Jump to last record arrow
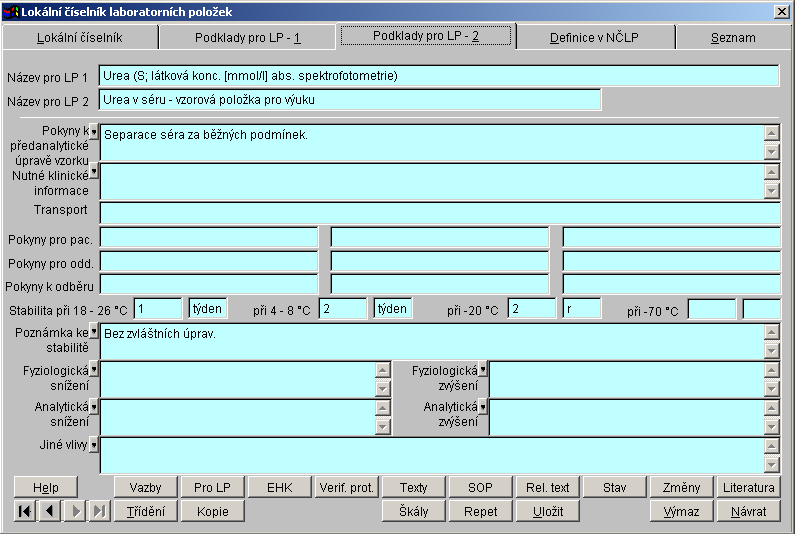The width and height of the screenshot is (795, 534). 99,511
